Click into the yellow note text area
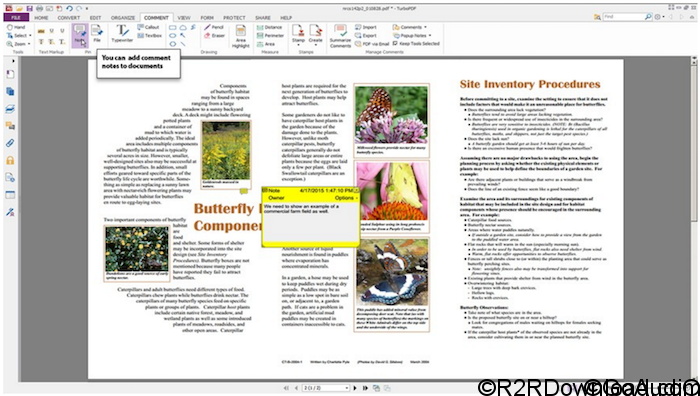 point(311,222)
